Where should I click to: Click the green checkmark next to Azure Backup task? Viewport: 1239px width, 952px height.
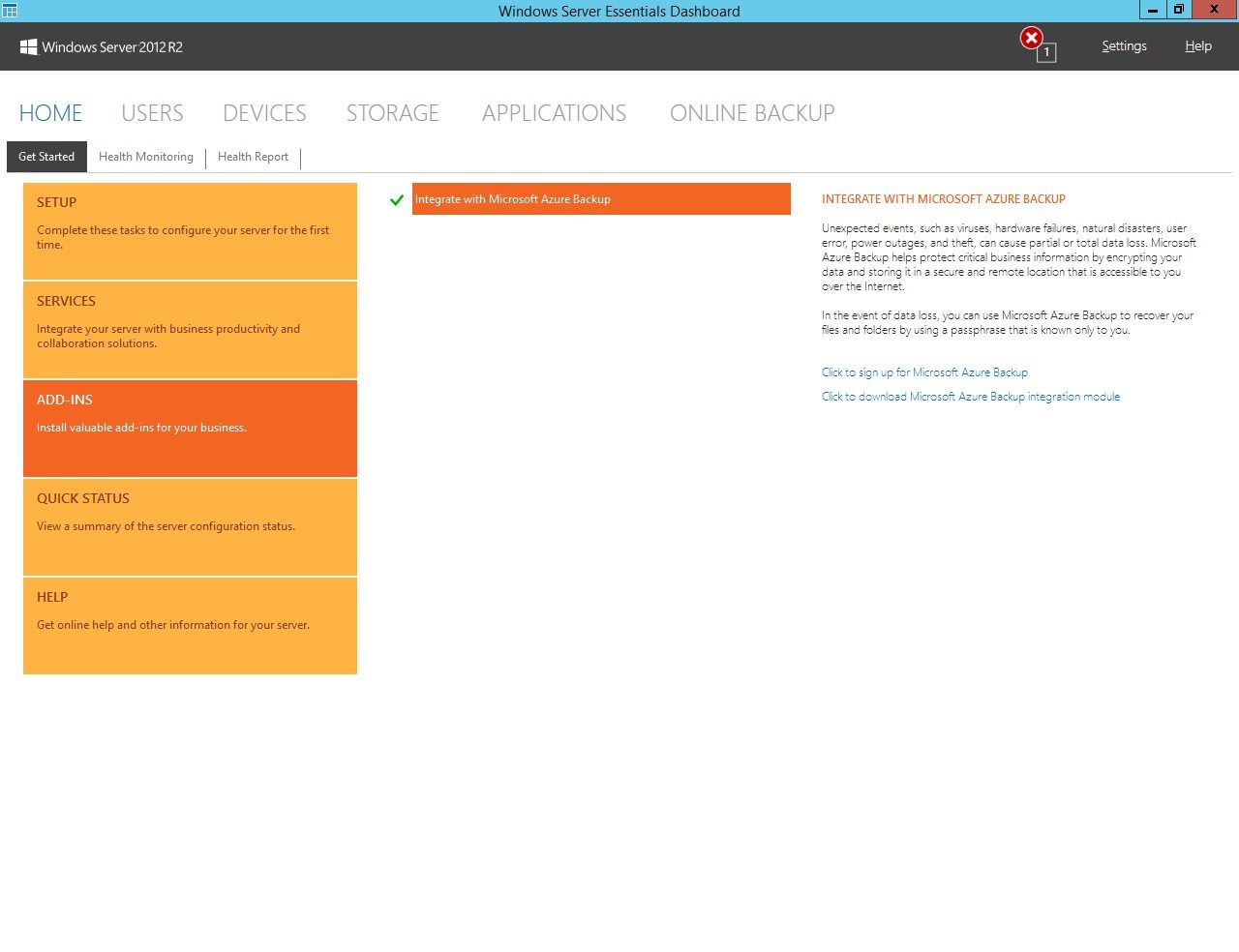[396, 200]
